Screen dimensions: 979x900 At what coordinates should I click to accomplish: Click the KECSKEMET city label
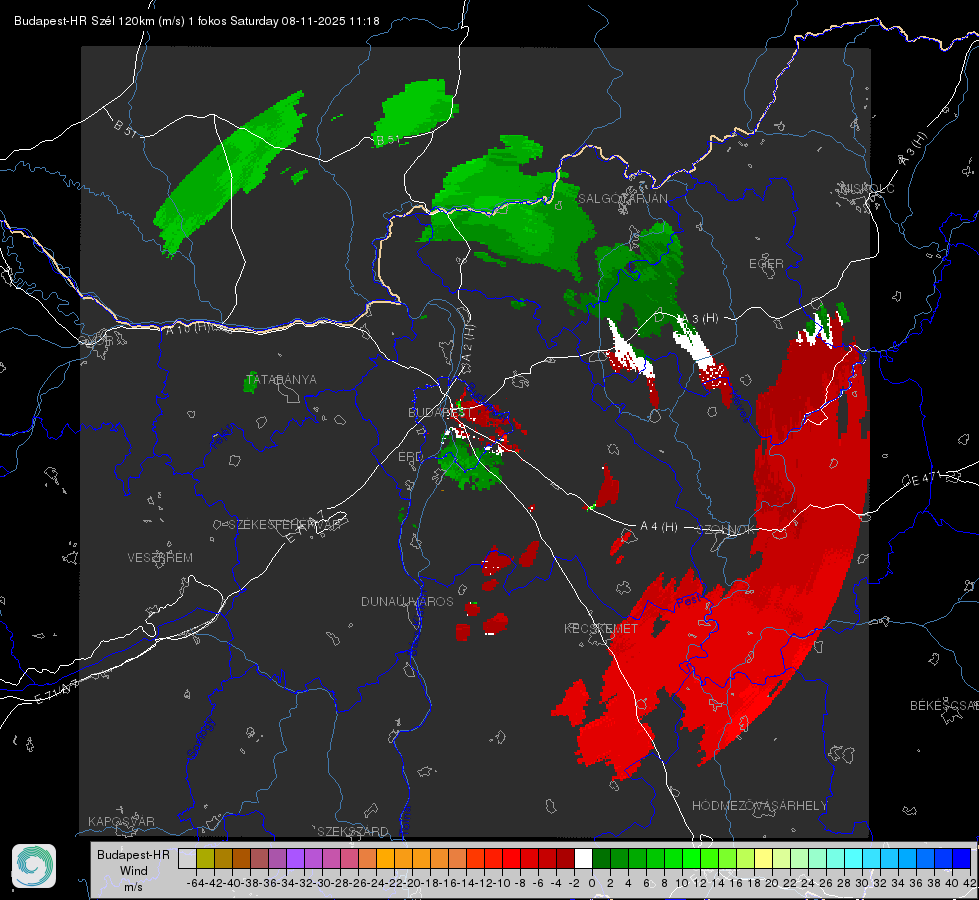pos(601,628)
